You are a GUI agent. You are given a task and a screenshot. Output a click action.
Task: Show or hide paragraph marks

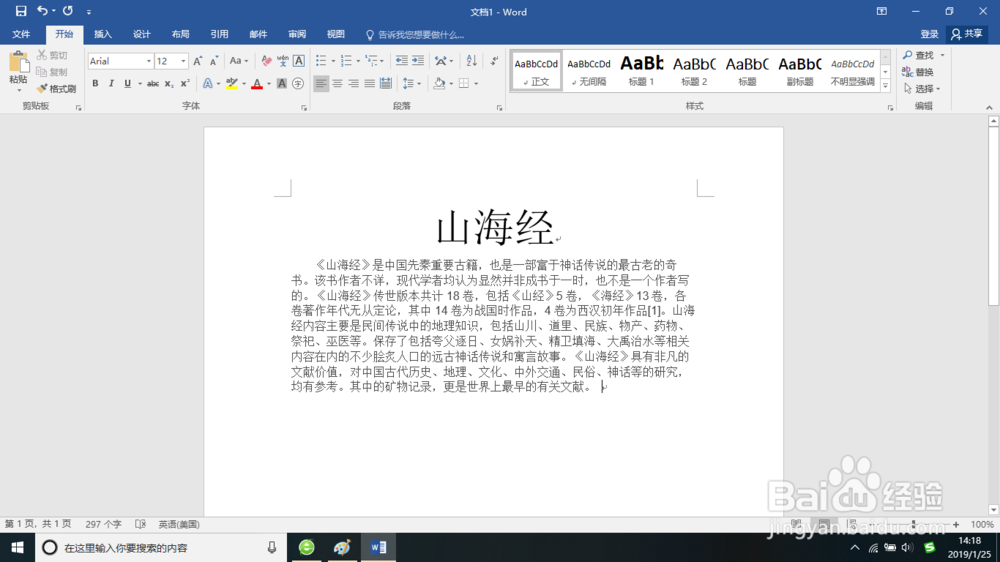(494, 61)
